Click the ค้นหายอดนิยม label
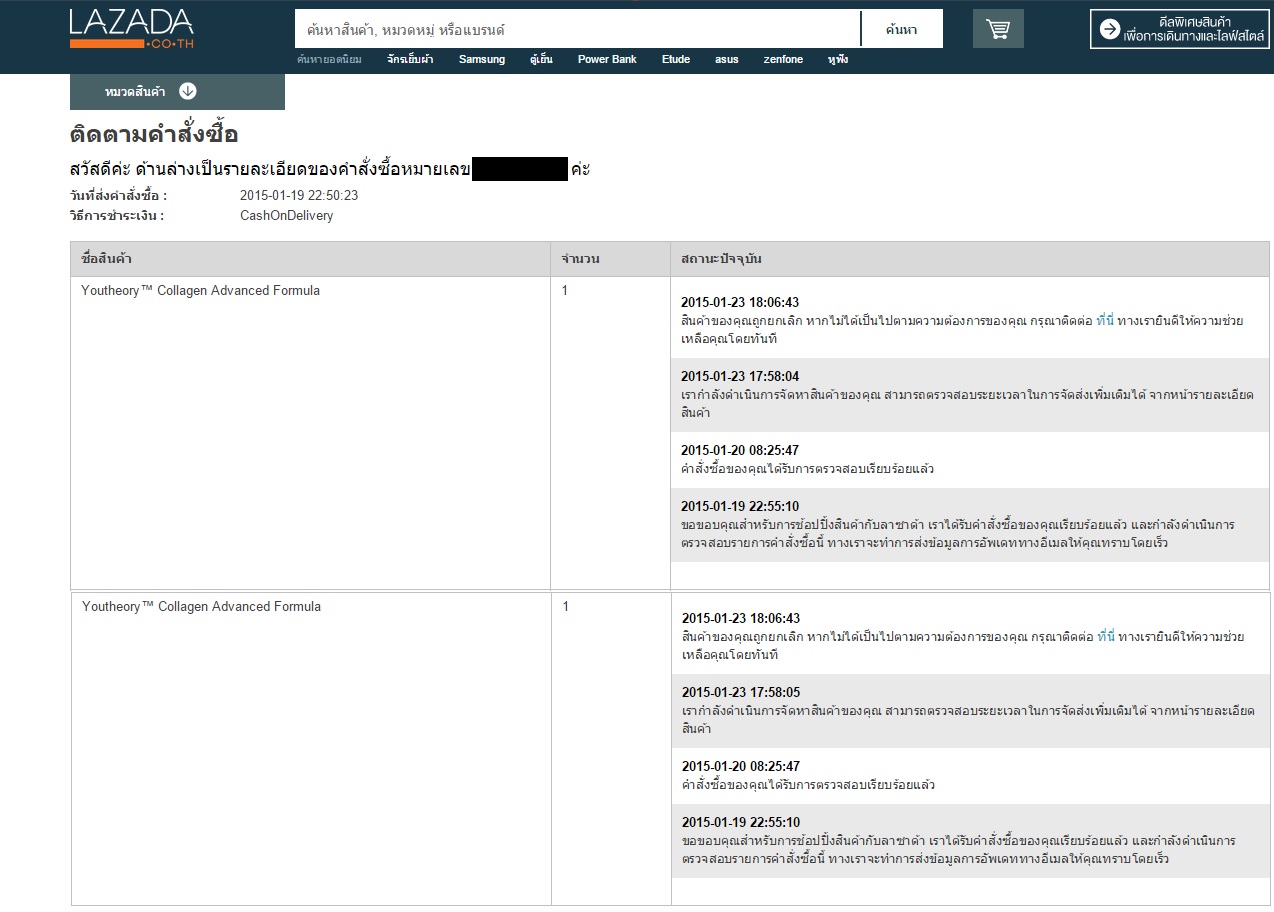Image resolution: width=1274 pixels, height=912 pixels. [330, 60]
